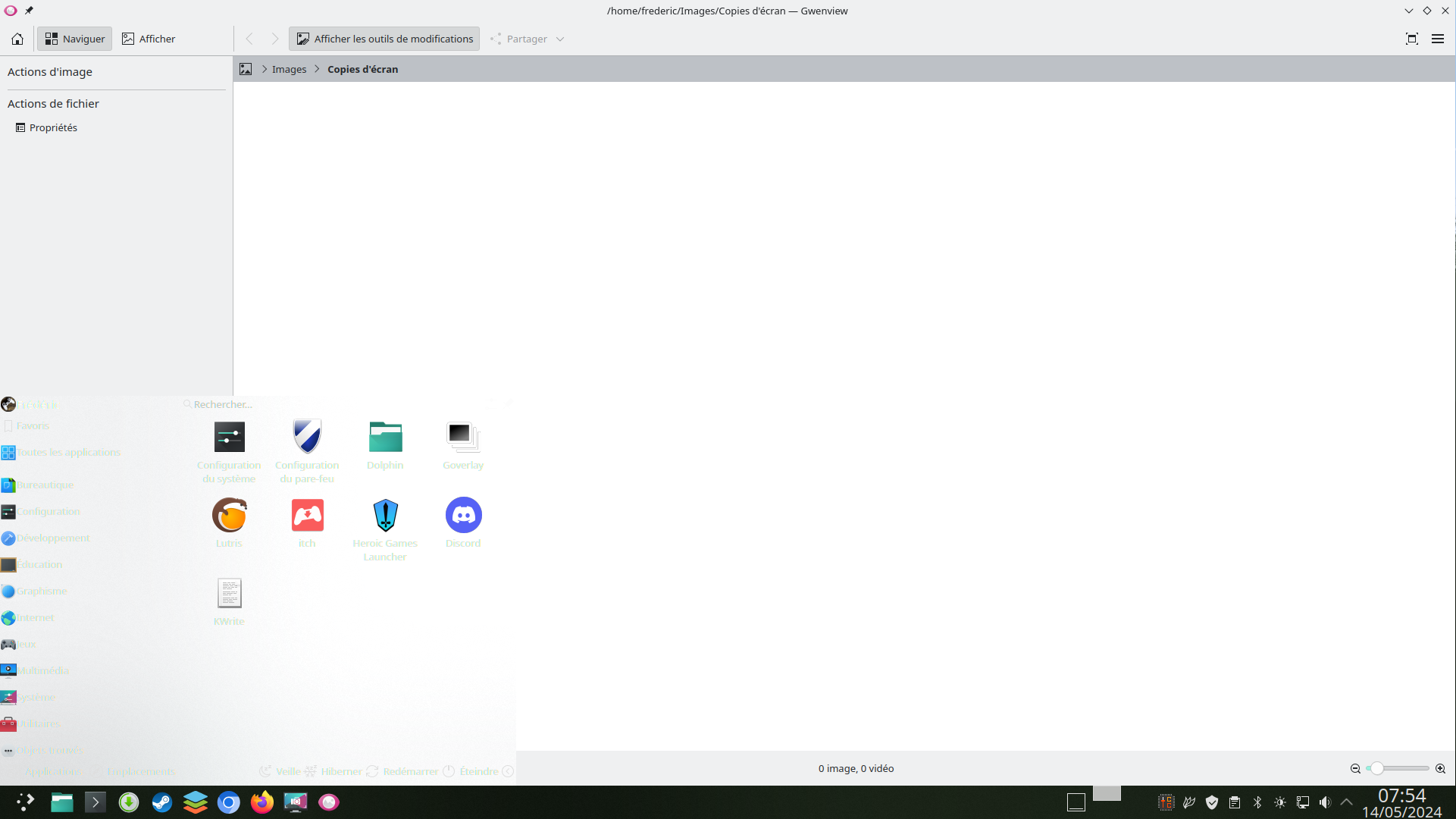Screen dimensions: 1456x819
Task: Toggle Afficher les outils de modifications
Action: 384,39
